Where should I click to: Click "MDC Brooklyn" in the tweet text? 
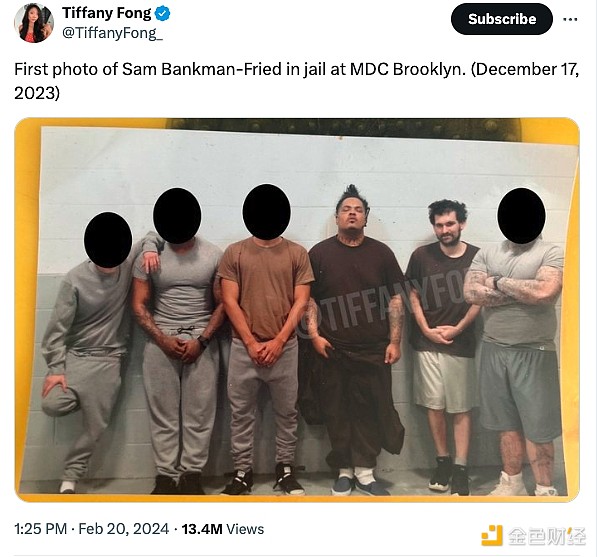(x=408, y=69)
